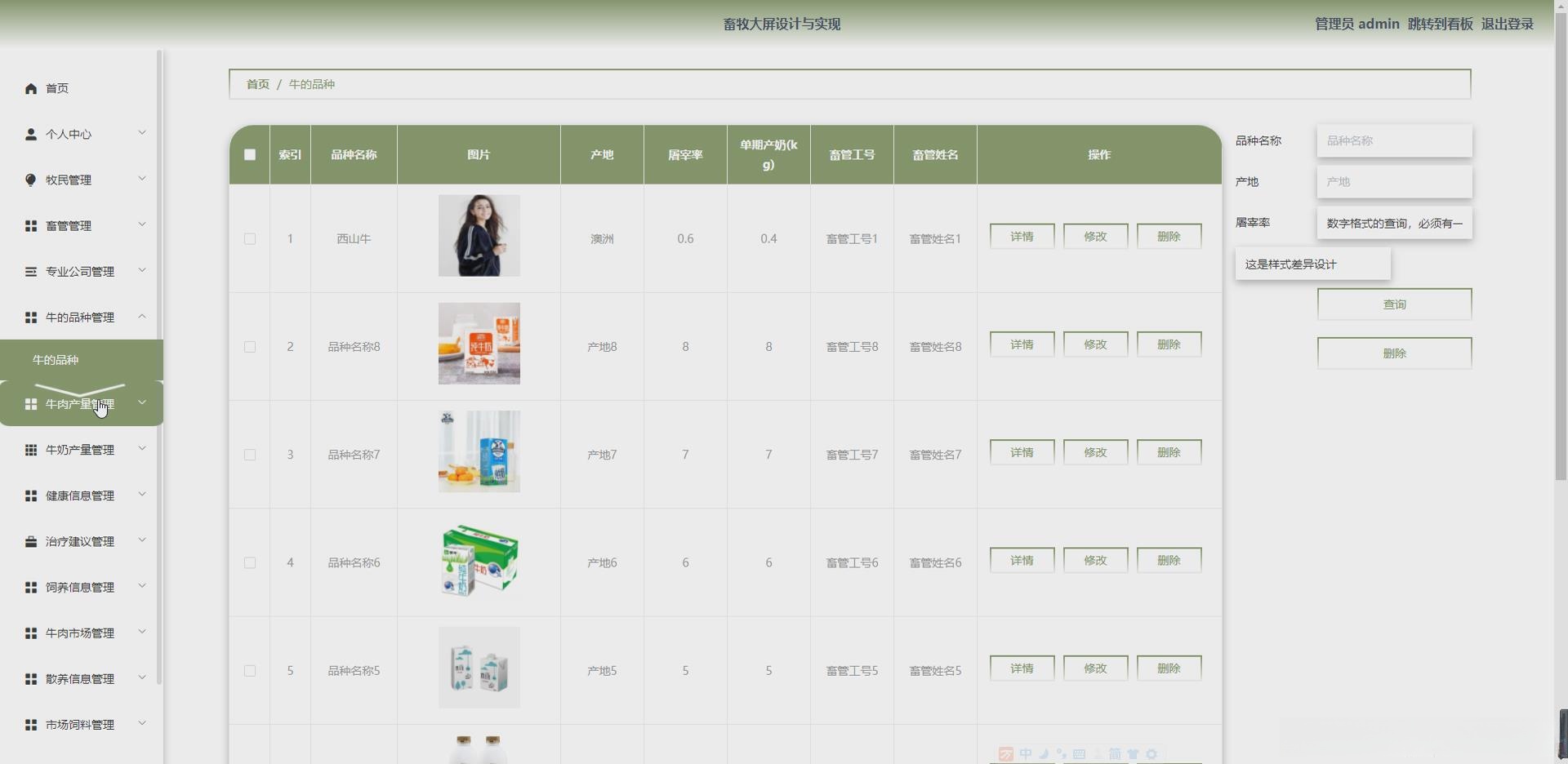Open the 首页 sidebar menu item
Image resolution: width=1568 pixels, height=764 pixels.
(x=78, y=88)
